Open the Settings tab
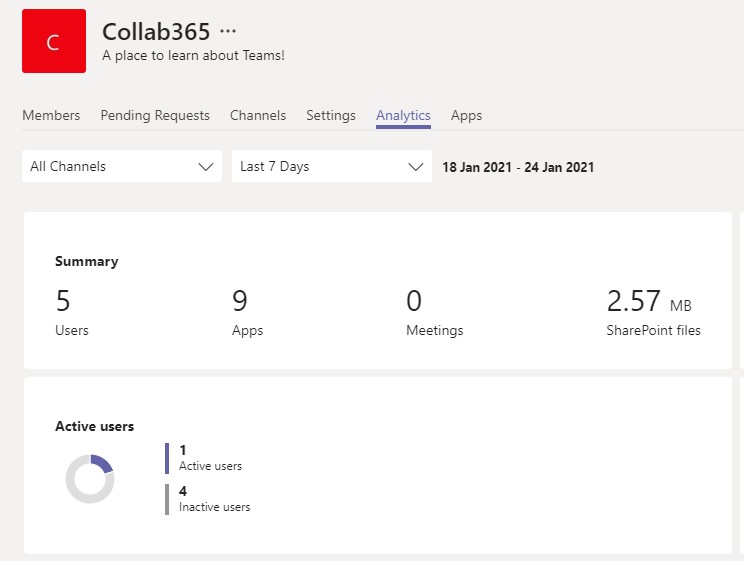The width and height of the screenshot is (744, 561). click(x=331, y=115)
